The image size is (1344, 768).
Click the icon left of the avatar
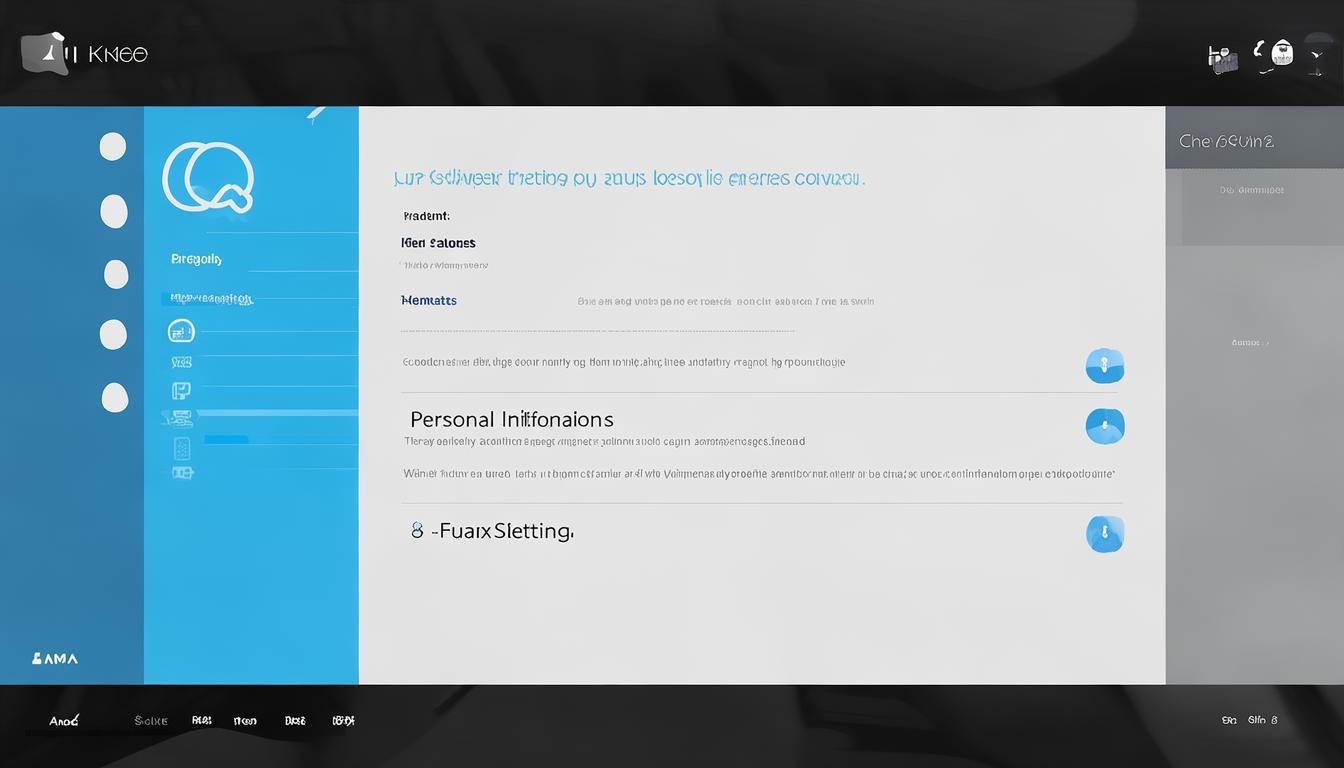pos(1222,58)
